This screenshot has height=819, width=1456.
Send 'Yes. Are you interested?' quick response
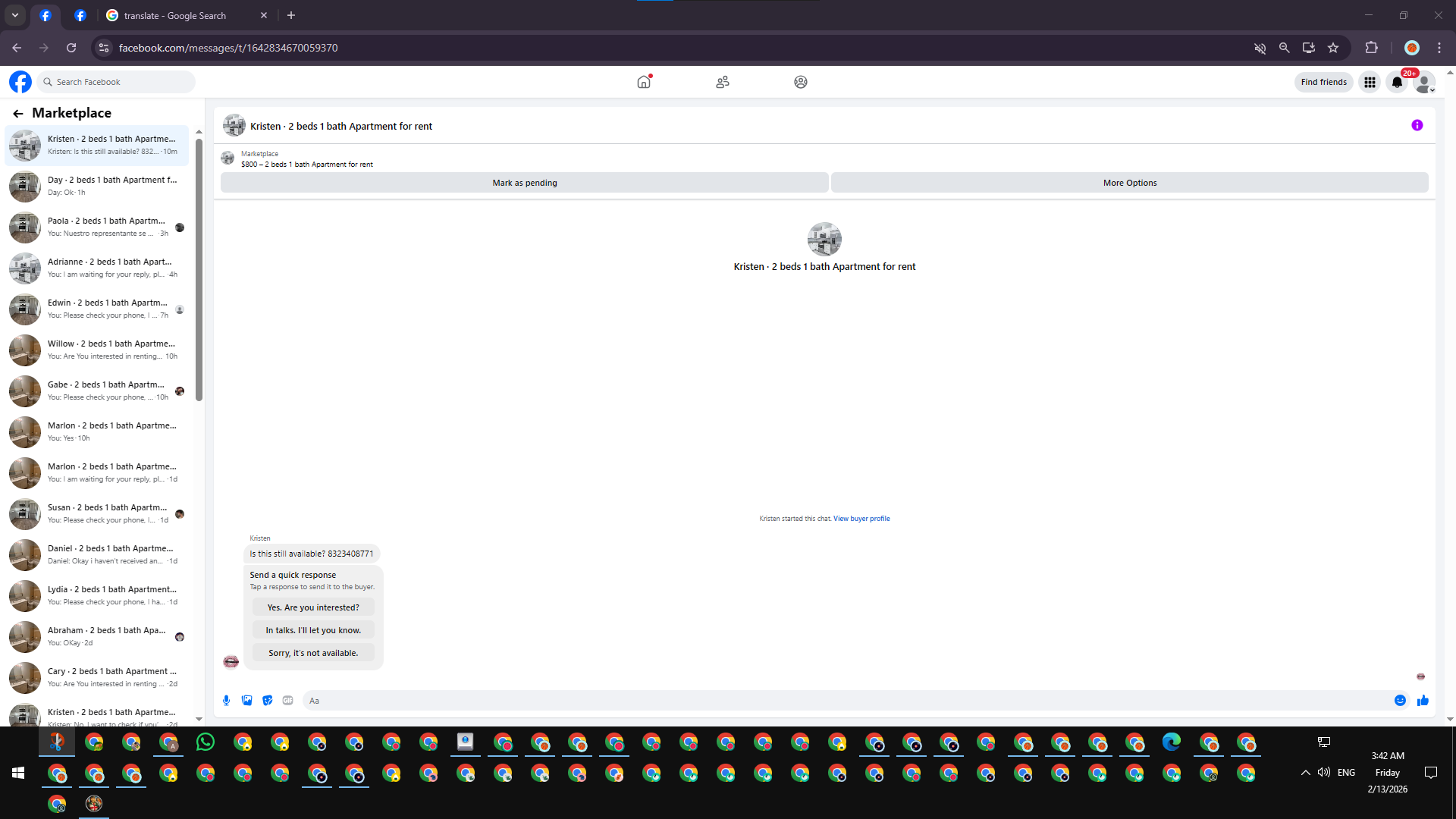[x=313, y=607]
